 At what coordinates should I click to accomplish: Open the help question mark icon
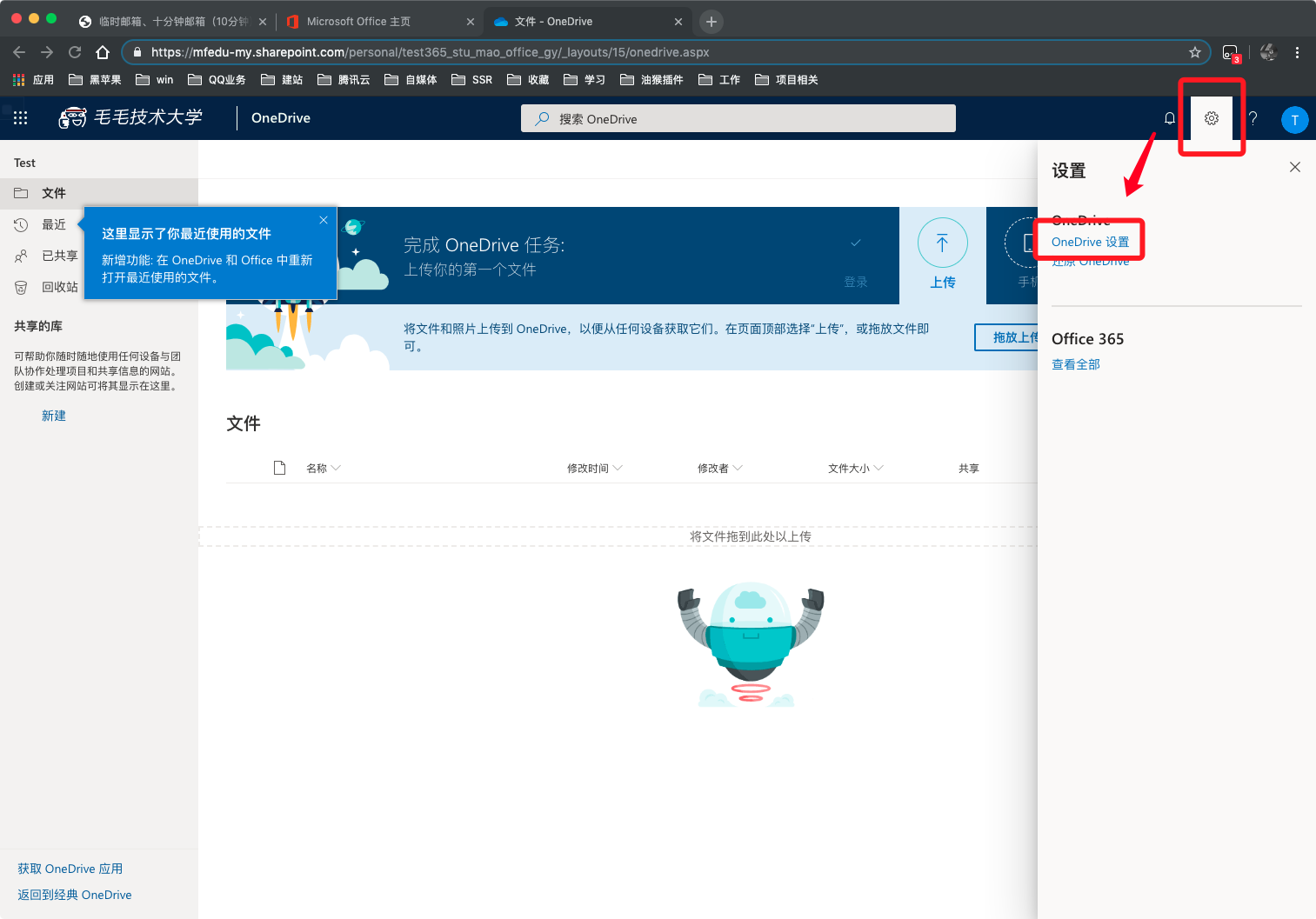(x=1253, y=118)
